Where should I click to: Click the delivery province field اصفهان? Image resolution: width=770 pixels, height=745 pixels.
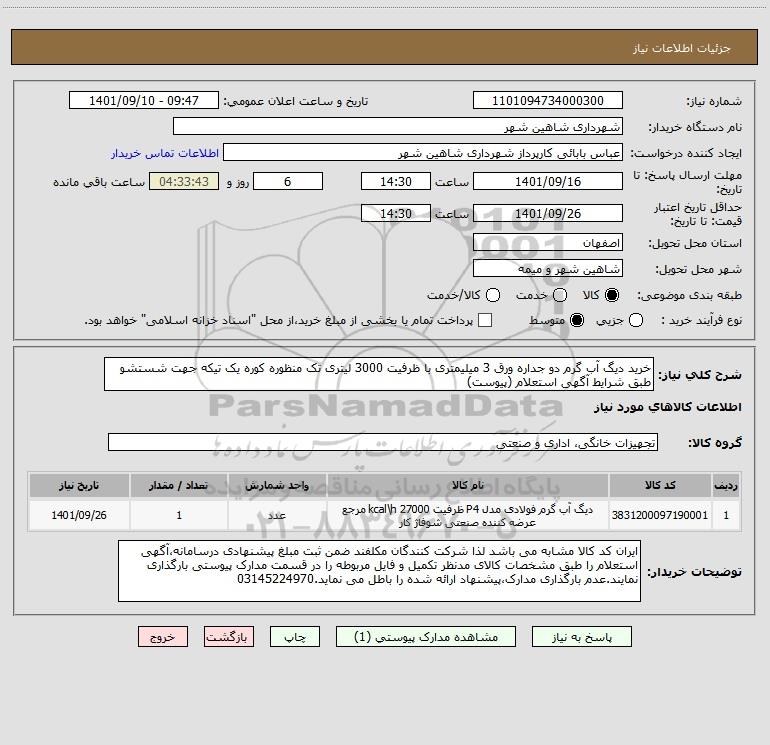[548, 243]
